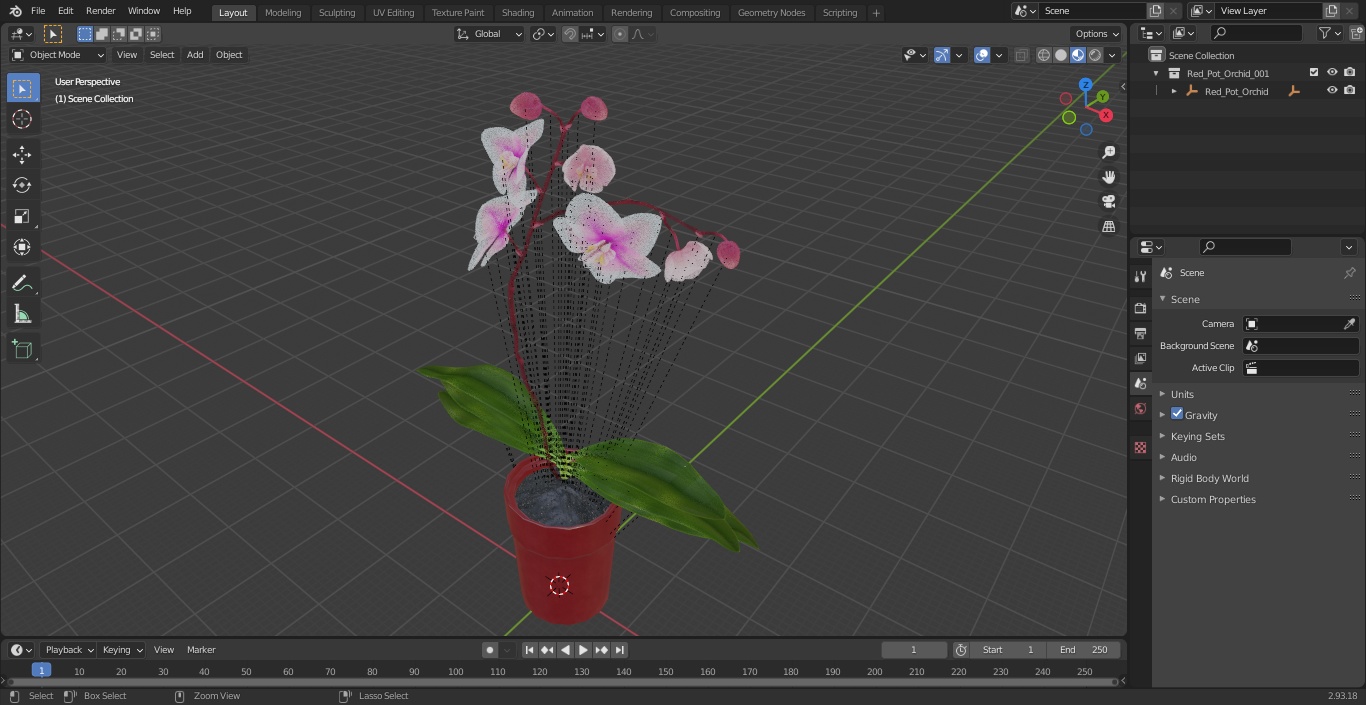Select the Cursor tool in the toolbar
This screenshot has height=705, width=1366.
click(x=22, y=119)
